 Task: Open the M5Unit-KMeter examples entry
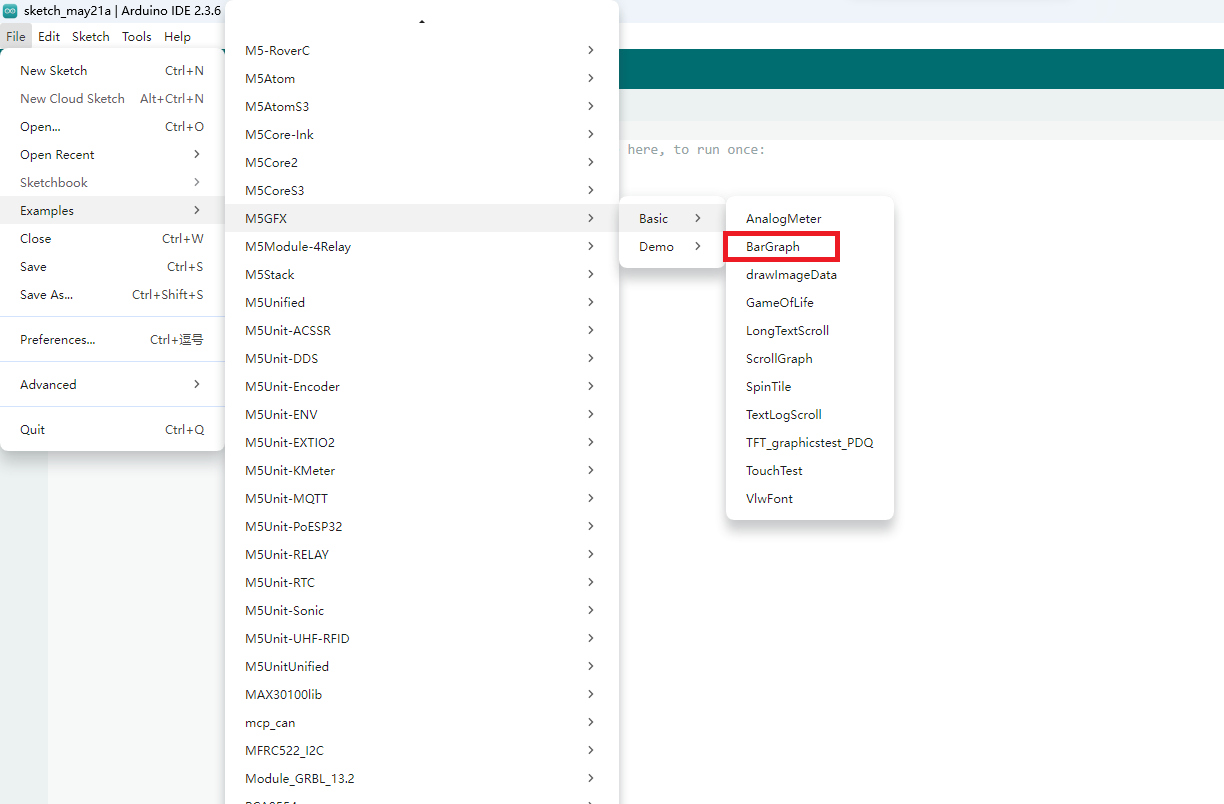tap(422, 471)
